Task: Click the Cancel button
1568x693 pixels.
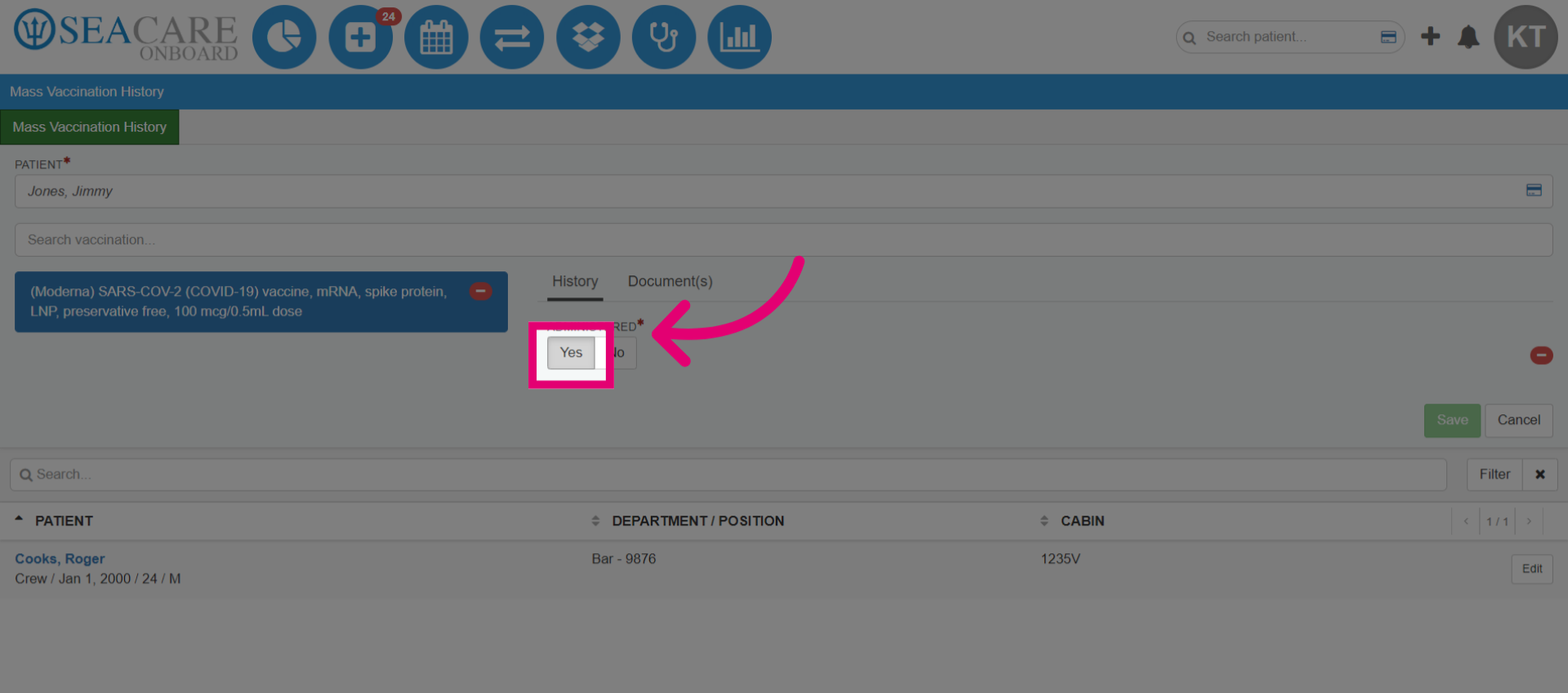Action: 1518,420
